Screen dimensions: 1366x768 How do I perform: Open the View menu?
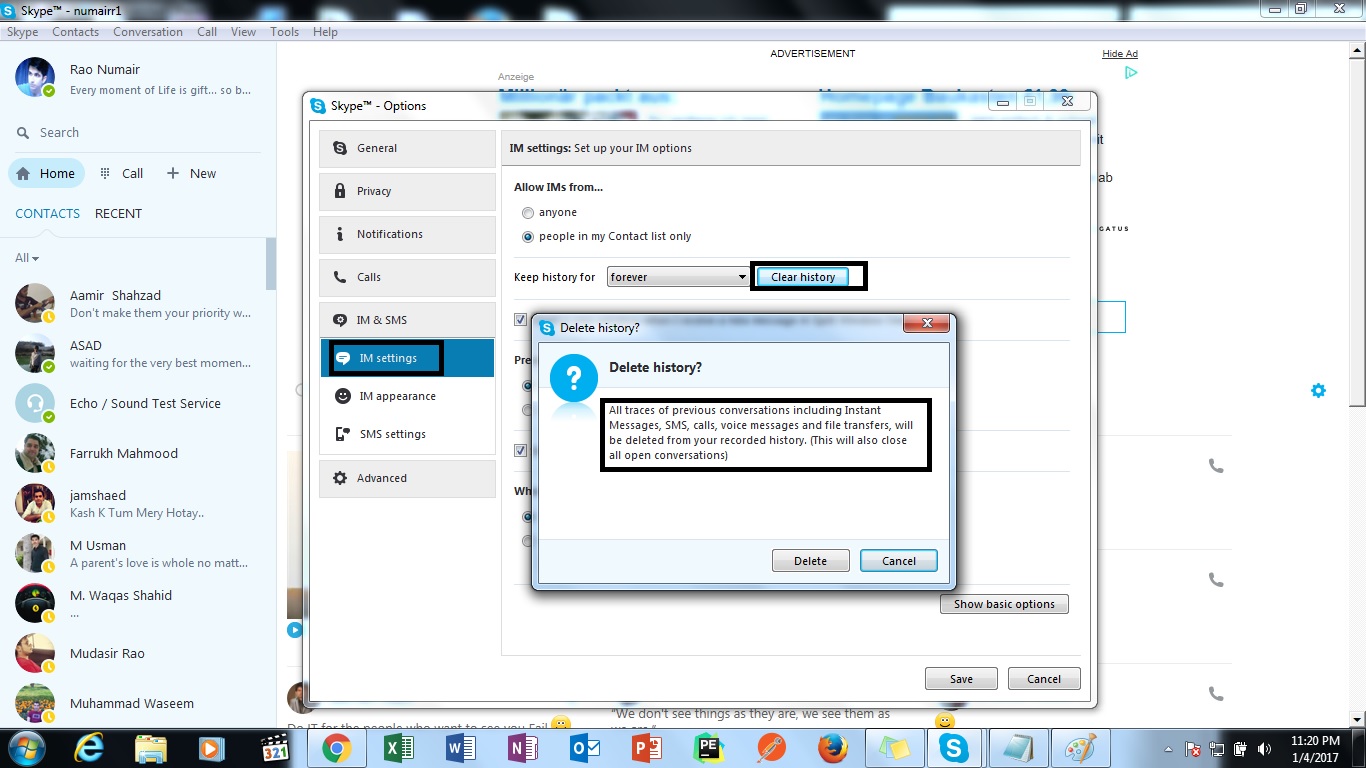tap(244, 32)
